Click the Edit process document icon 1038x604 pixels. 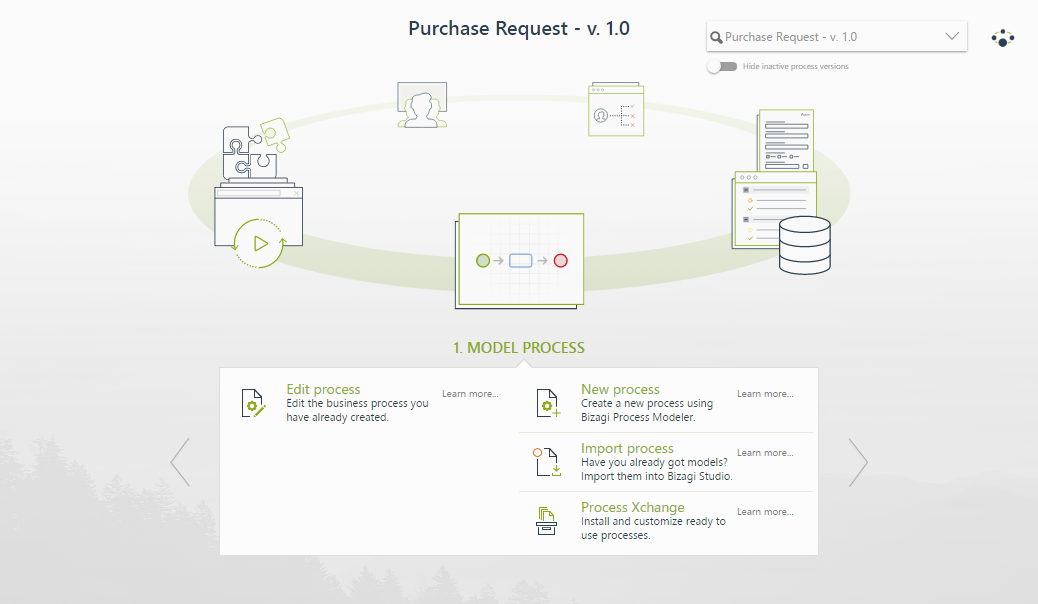253,403
